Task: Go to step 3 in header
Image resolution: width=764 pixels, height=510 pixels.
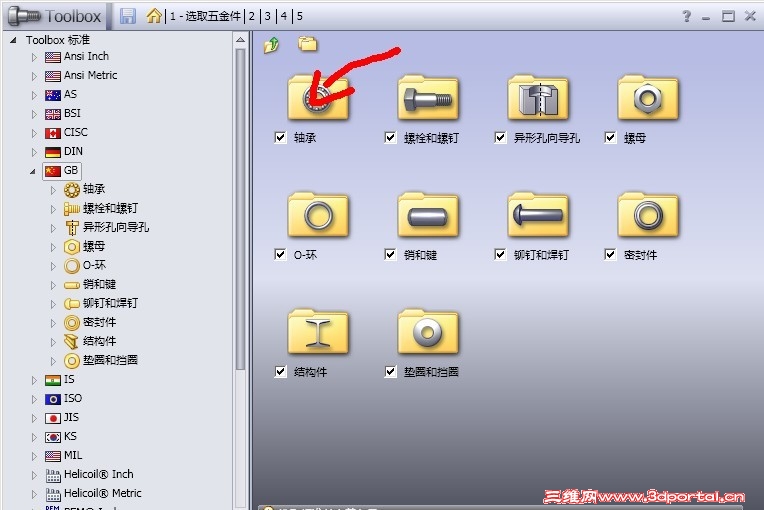Action: point(267,17)
